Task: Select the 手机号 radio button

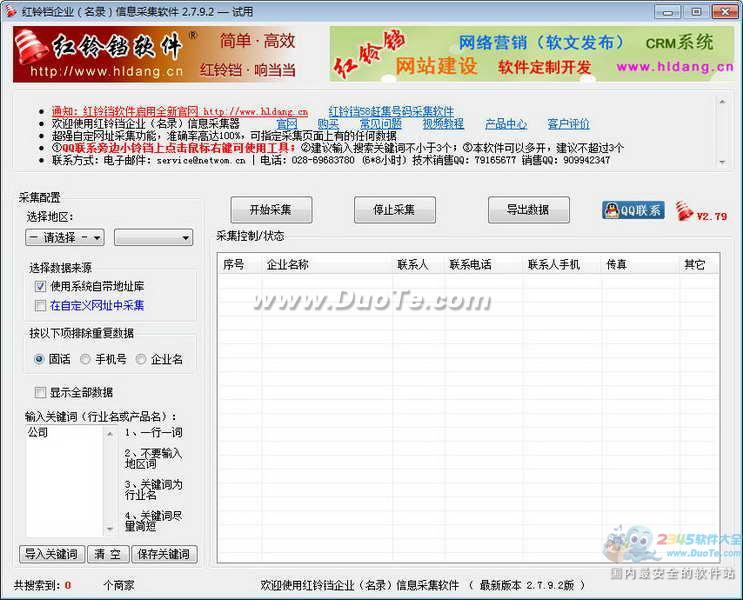Action: point(85,359)
